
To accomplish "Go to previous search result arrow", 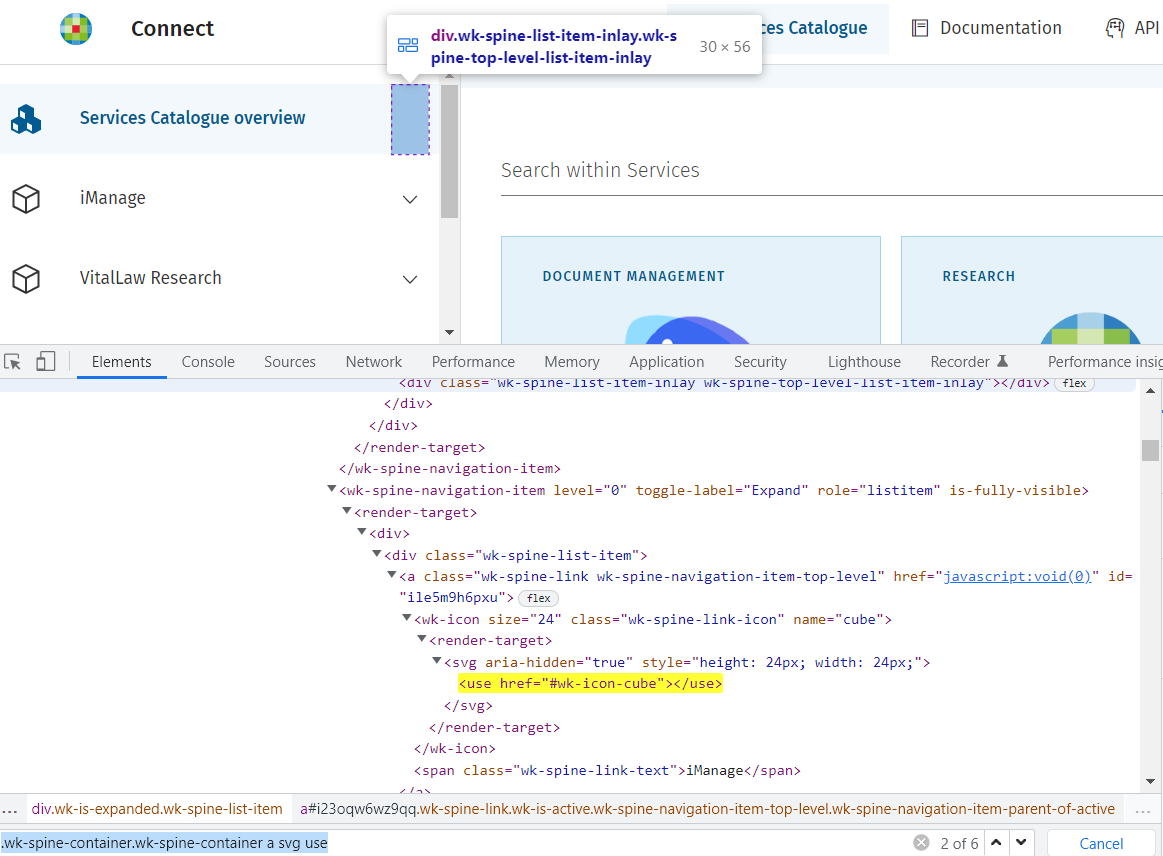I will pos(996,843).
